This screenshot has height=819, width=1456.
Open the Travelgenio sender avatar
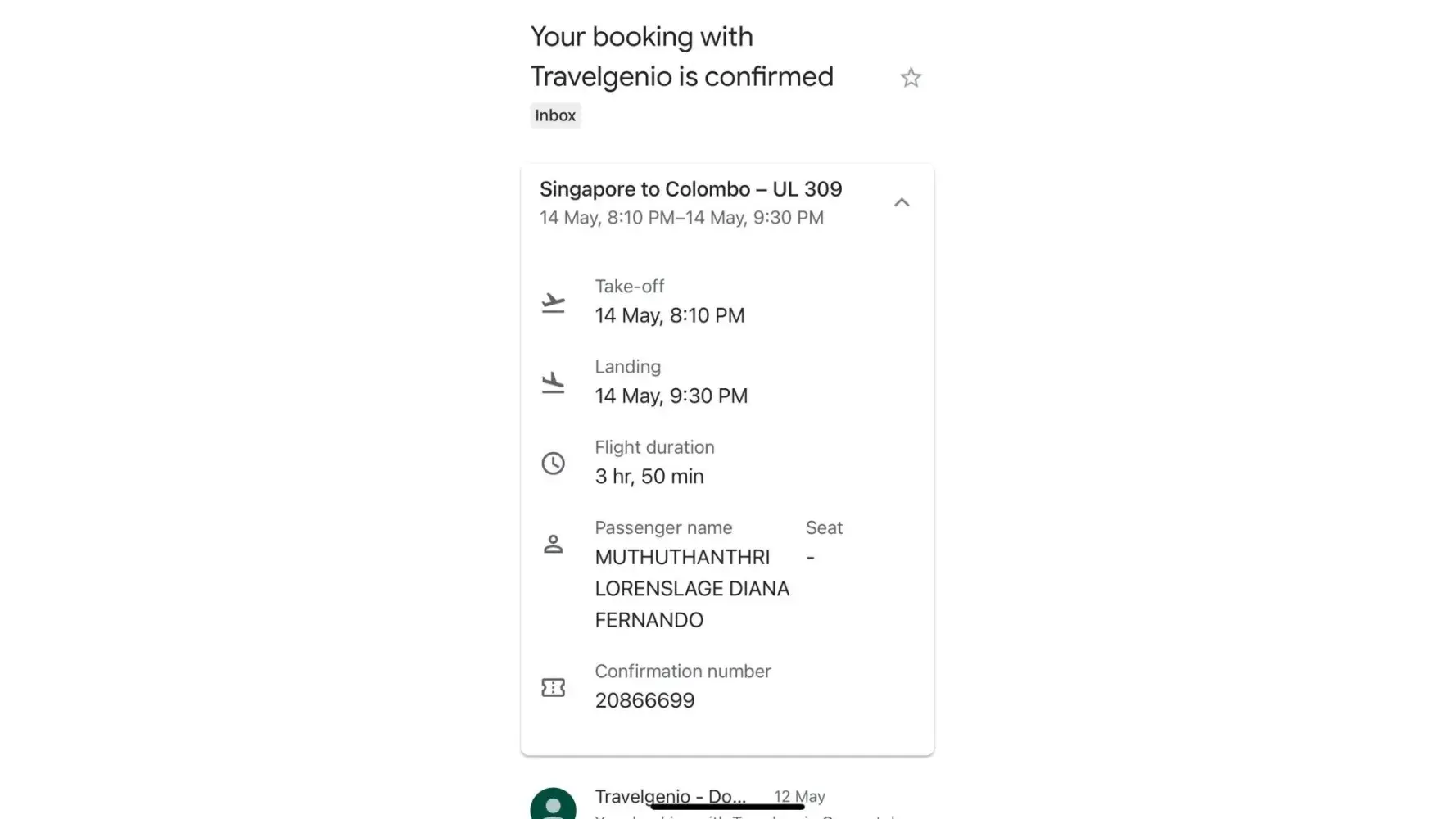554,804
